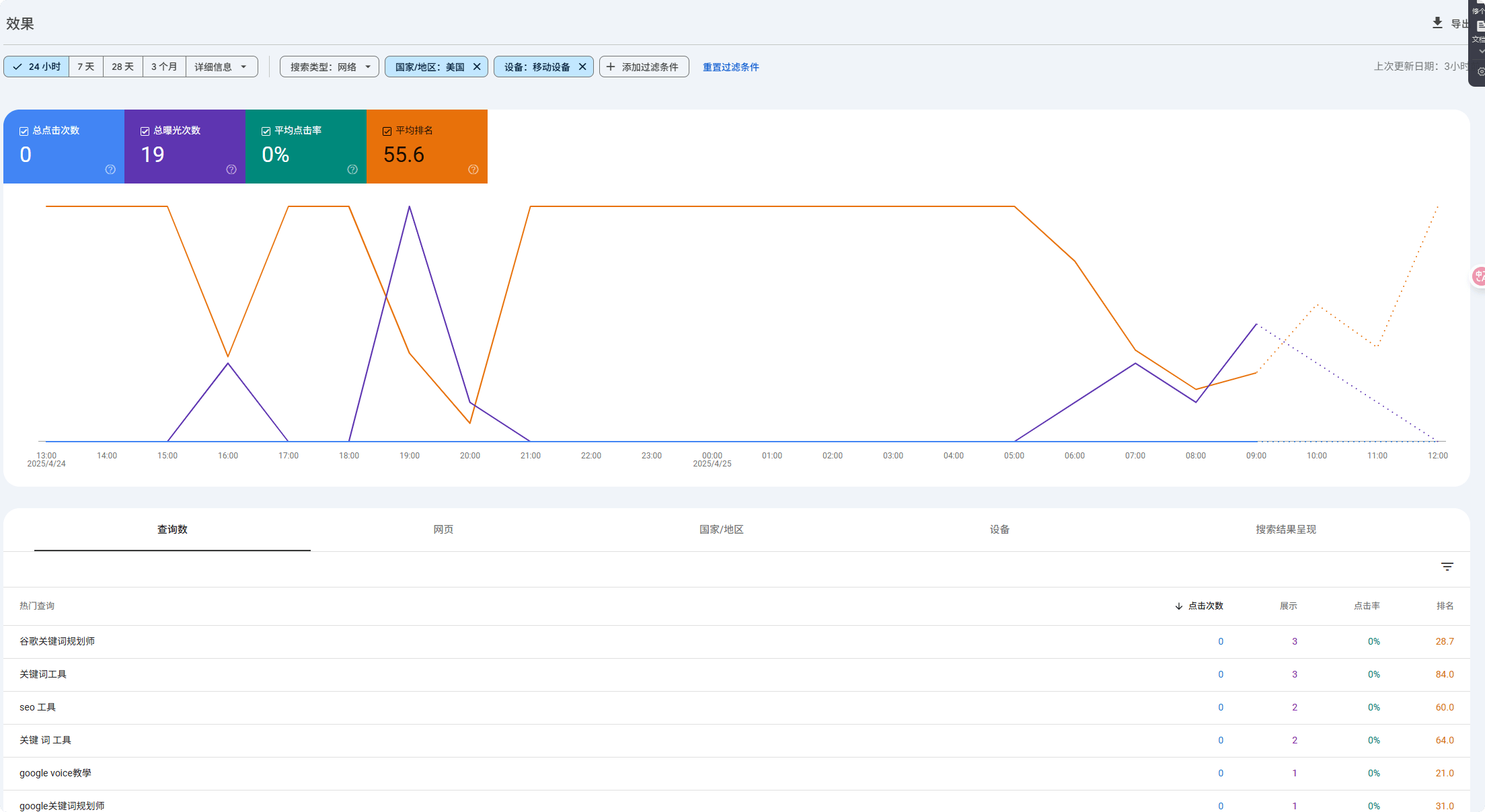Screen dimensions: 1485x812
Task: Click the pink floating side icon
Action: tap(1478, 276)
